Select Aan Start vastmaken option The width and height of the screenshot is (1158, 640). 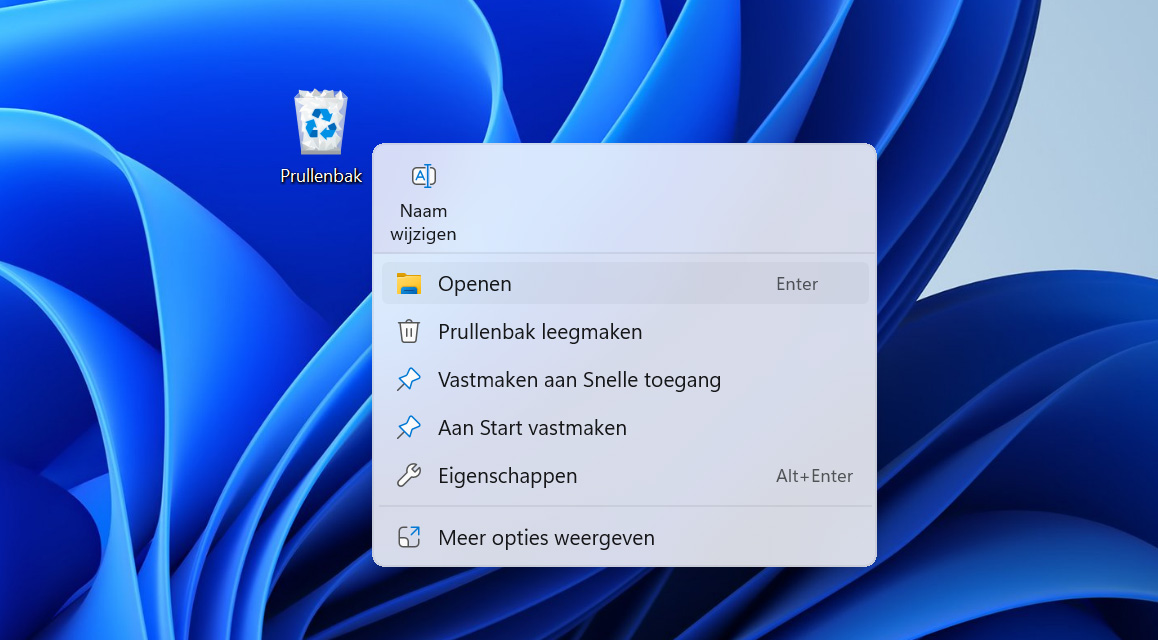point(625,427)
